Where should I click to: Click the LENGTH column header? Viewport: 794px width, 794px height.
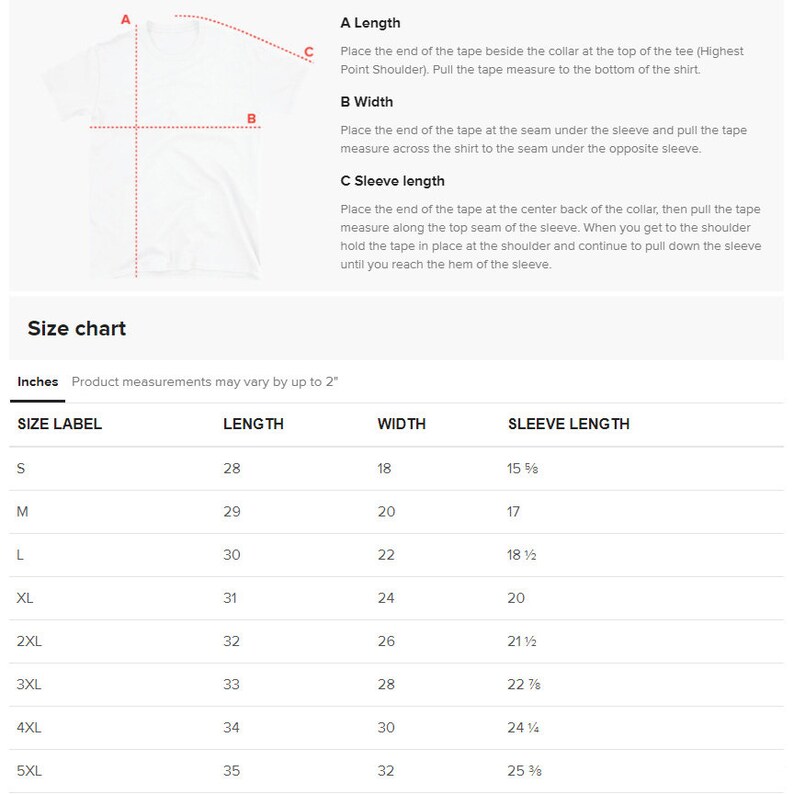click(253, 424)
